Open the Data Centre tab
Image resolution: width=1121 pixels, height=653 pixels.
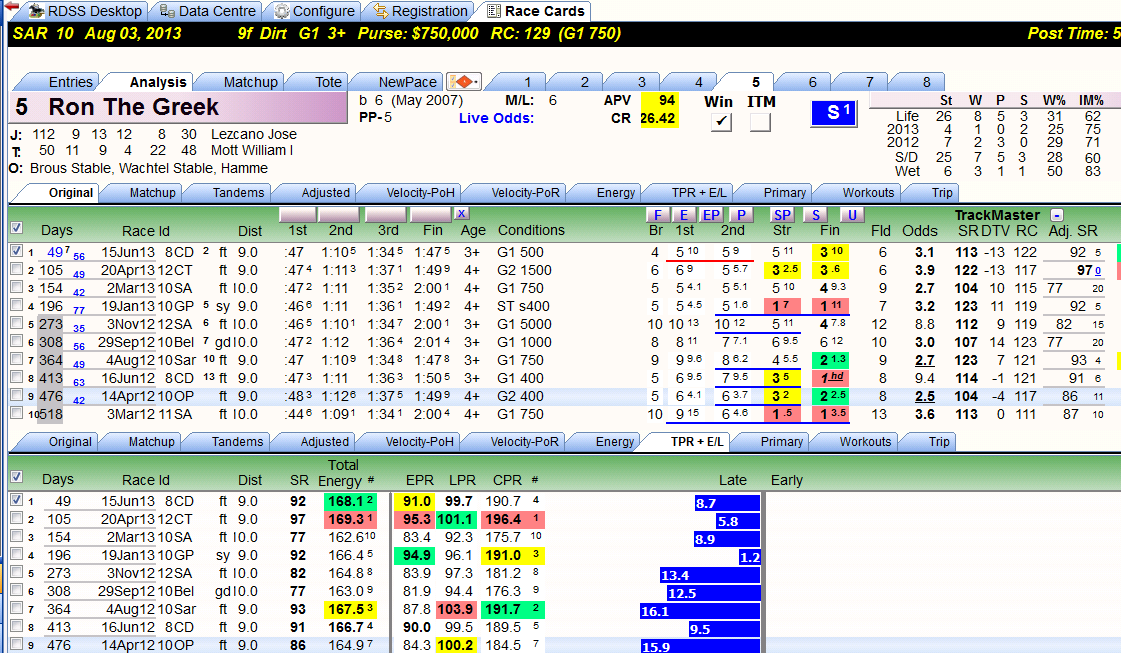coord(208,11)
